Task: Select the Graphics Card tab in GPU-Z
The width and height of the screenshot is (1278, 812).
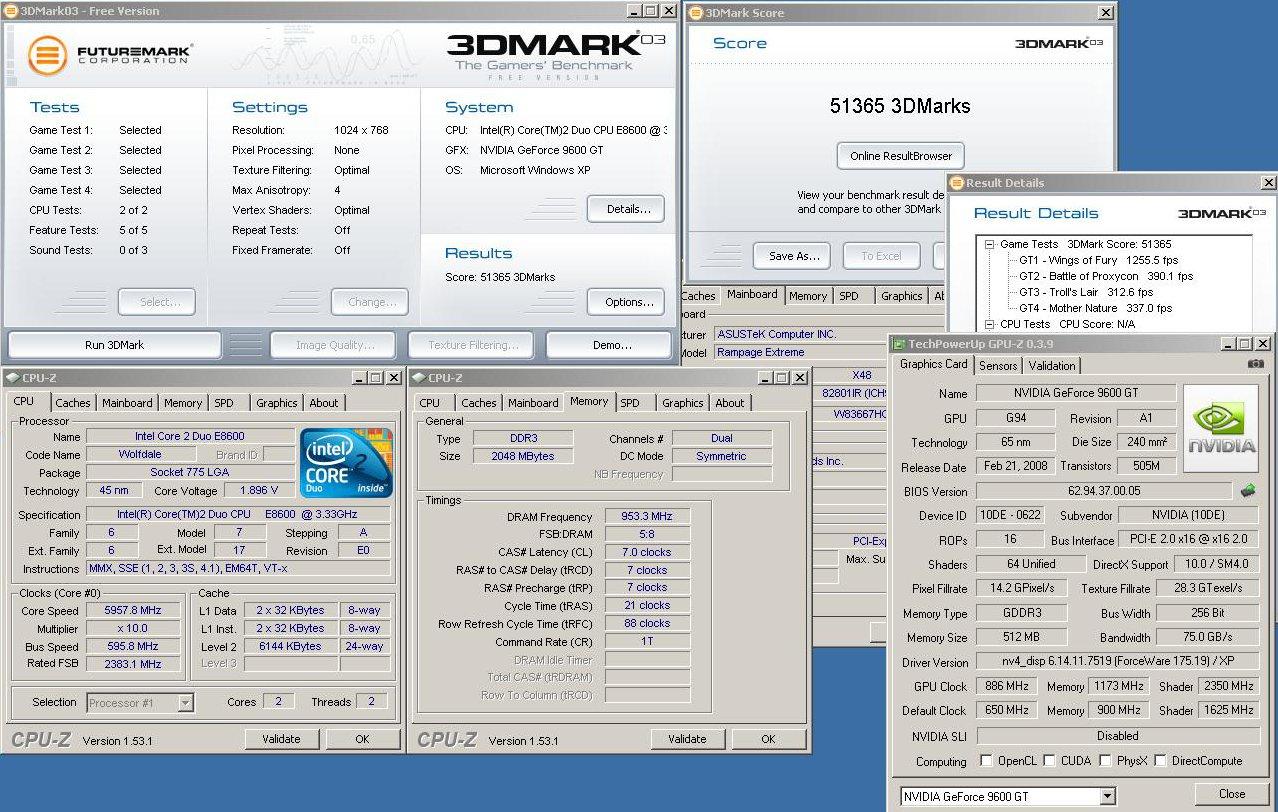Action: point(934,364)
